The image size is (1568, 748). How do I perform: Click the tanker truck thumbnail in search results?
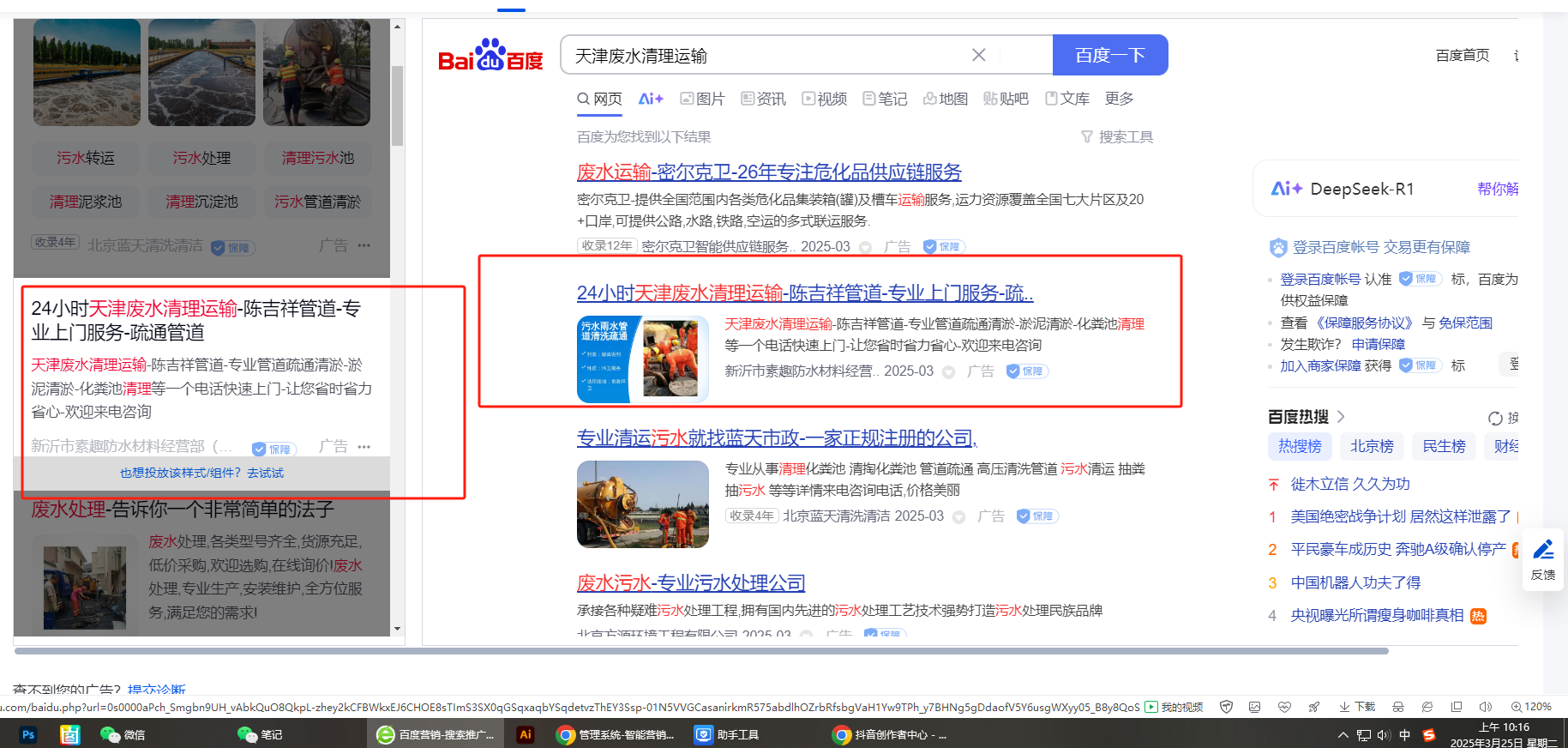(x=642, y=504)
